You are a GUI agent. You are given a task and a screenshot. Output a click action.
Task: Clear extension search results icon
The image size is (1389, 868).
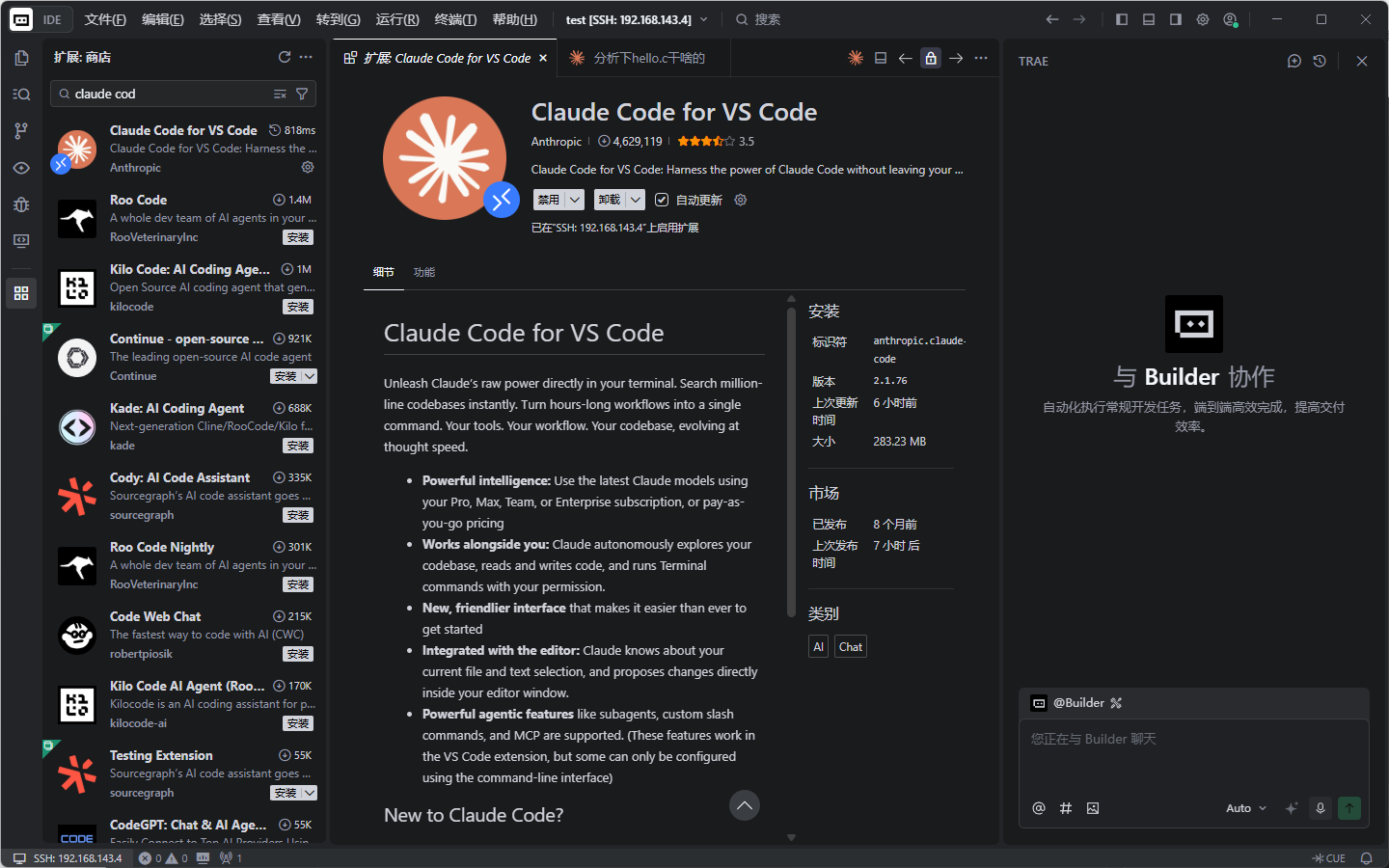(x=280, y=94)
